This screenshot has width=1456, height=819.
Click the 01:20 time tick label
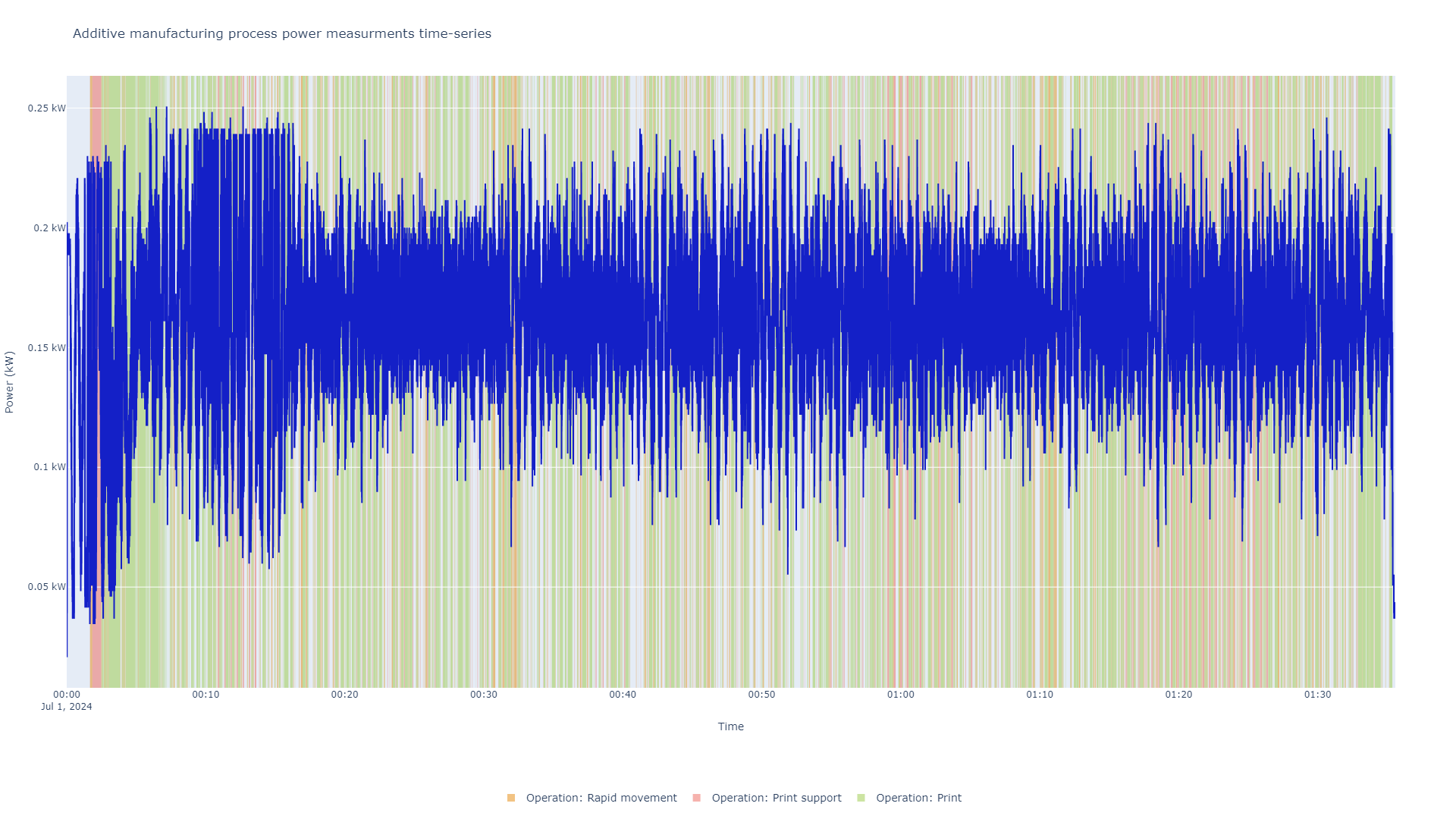tap(1178, 695)
